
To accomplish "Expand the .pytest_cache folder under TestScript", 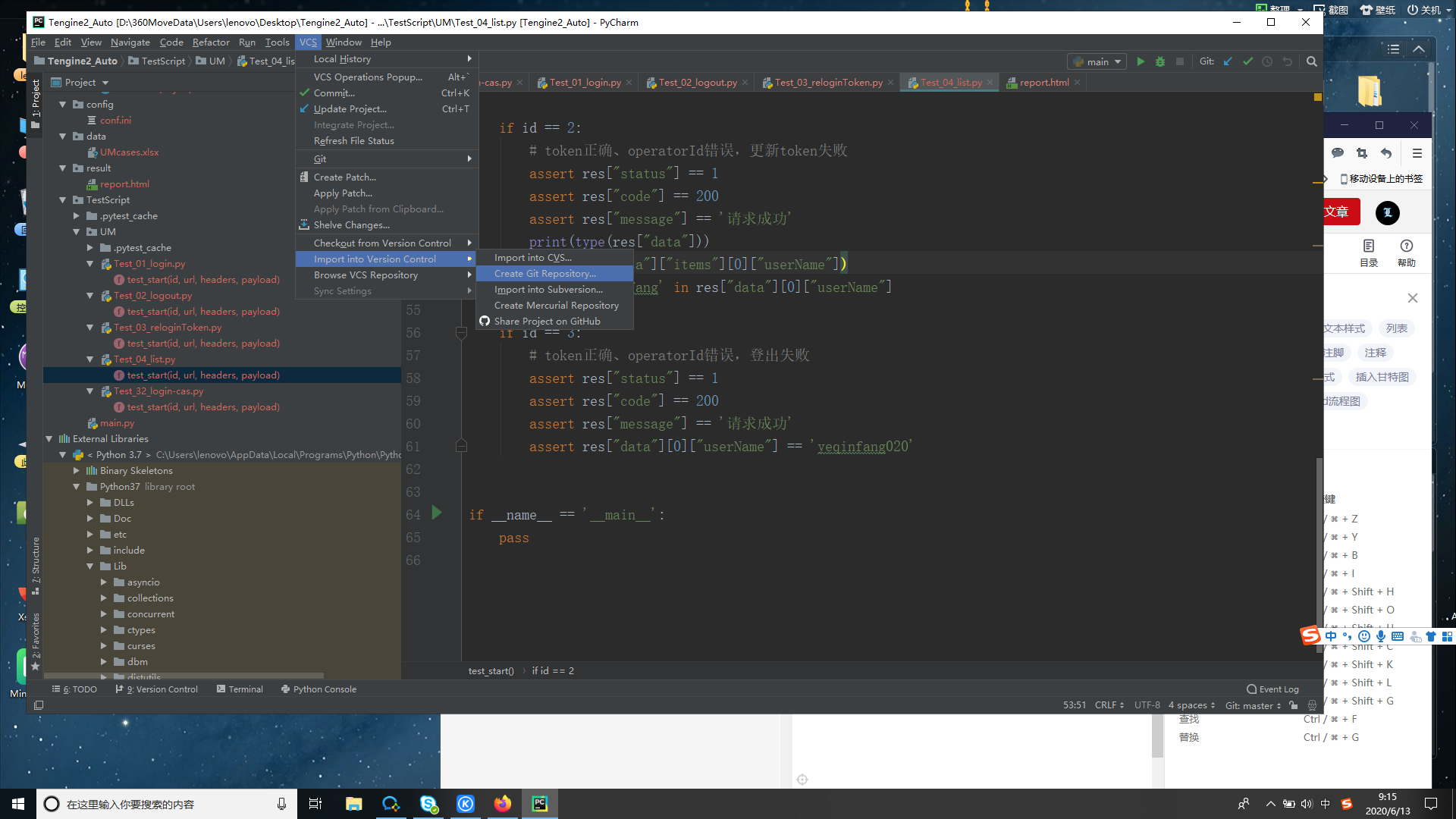I will [x=77, y=216].
